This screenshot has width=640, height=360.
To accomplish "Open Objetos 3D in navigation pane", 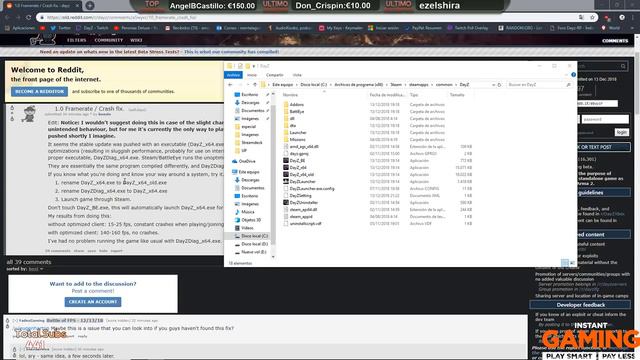I will point(248,220).
